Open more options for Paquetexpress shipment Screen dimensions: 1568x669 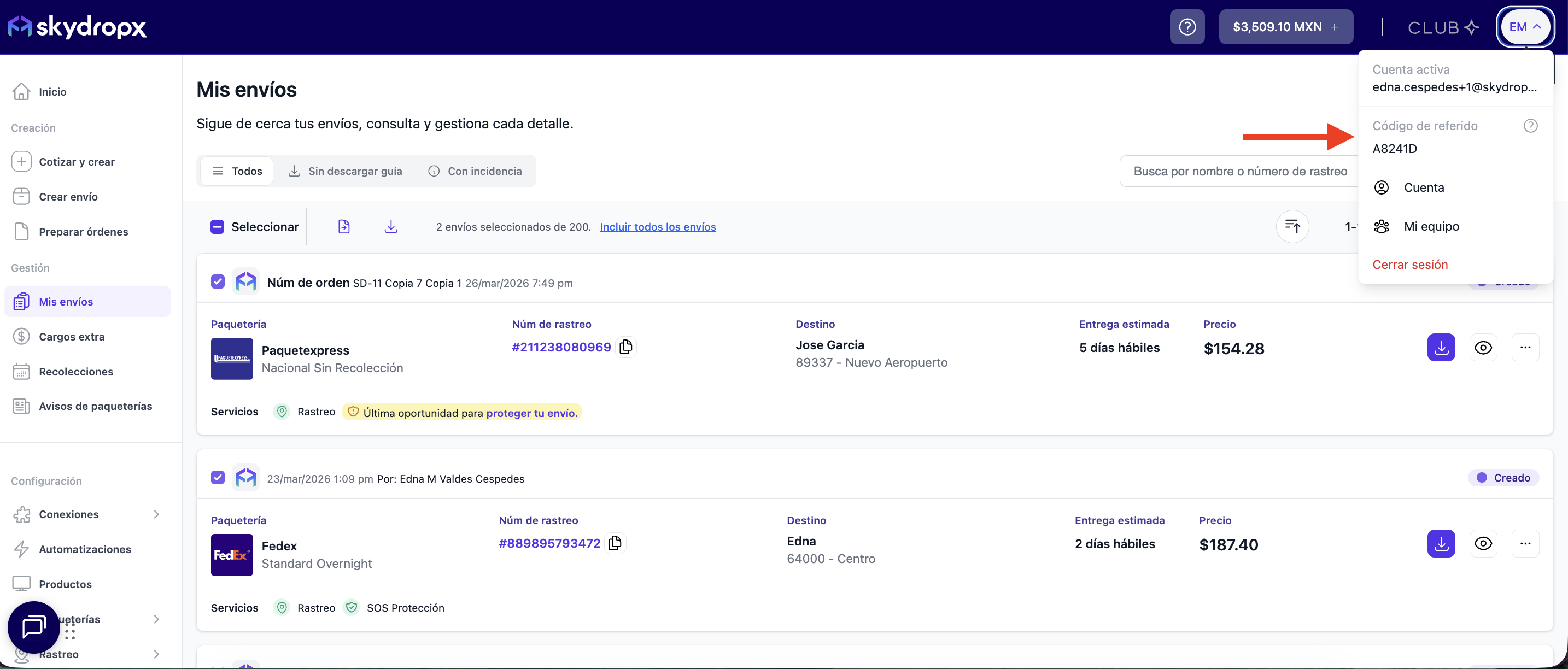pos(1524,348)
